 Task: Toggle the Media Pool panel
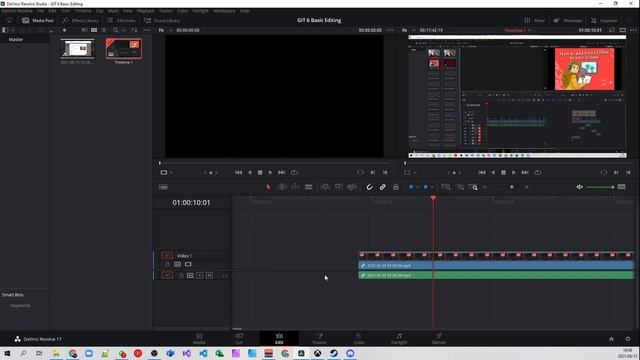tap(38, 20)
